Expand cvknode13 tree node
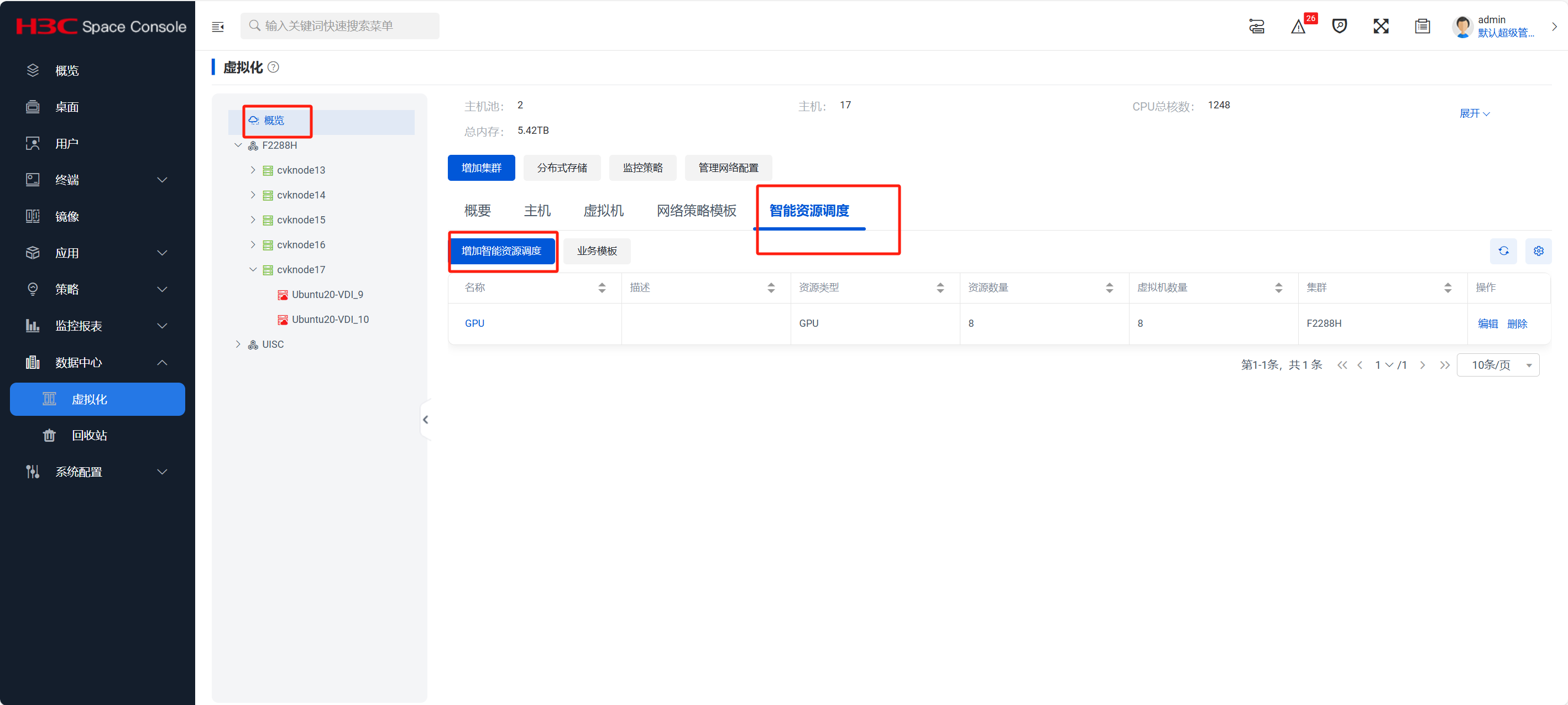 tap(253, 170)
